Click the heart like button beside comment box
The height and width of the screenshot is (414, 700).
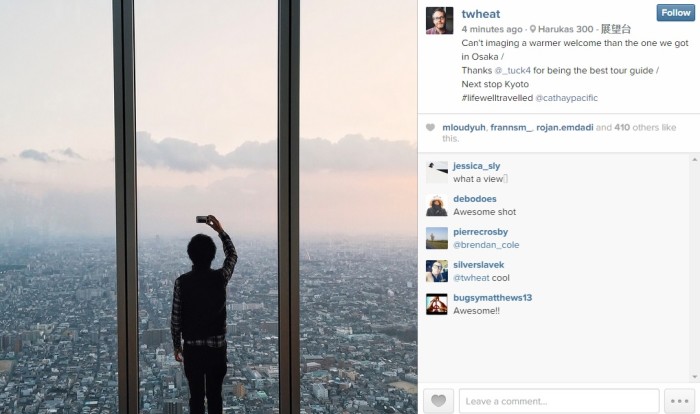(438, 401)
